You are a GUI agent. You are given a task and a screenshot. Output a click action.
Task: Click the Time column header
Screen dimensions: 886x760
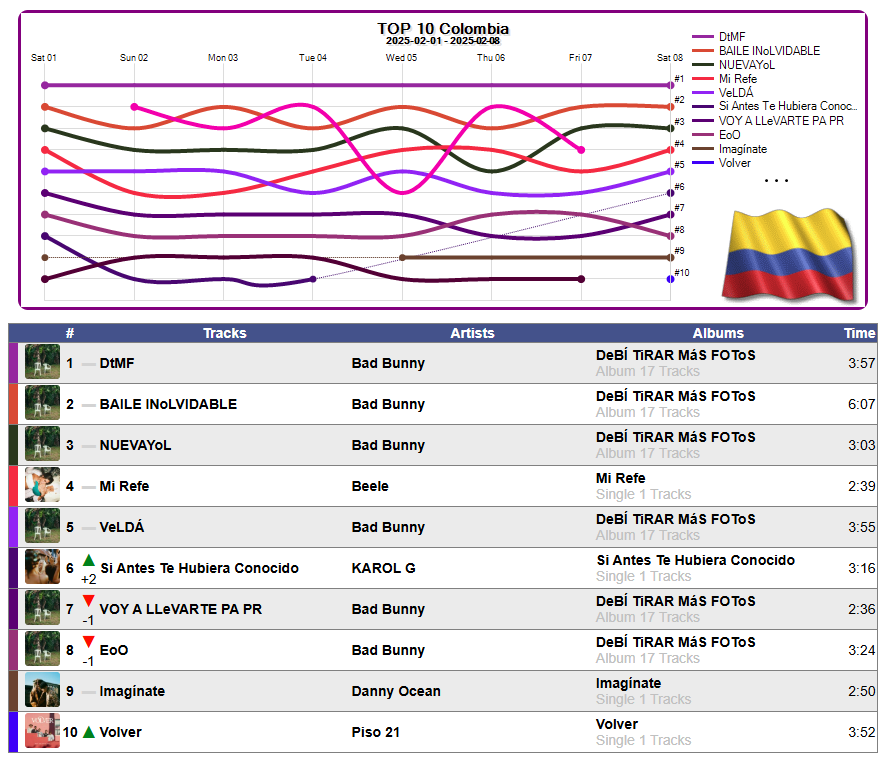coord(859,333)
